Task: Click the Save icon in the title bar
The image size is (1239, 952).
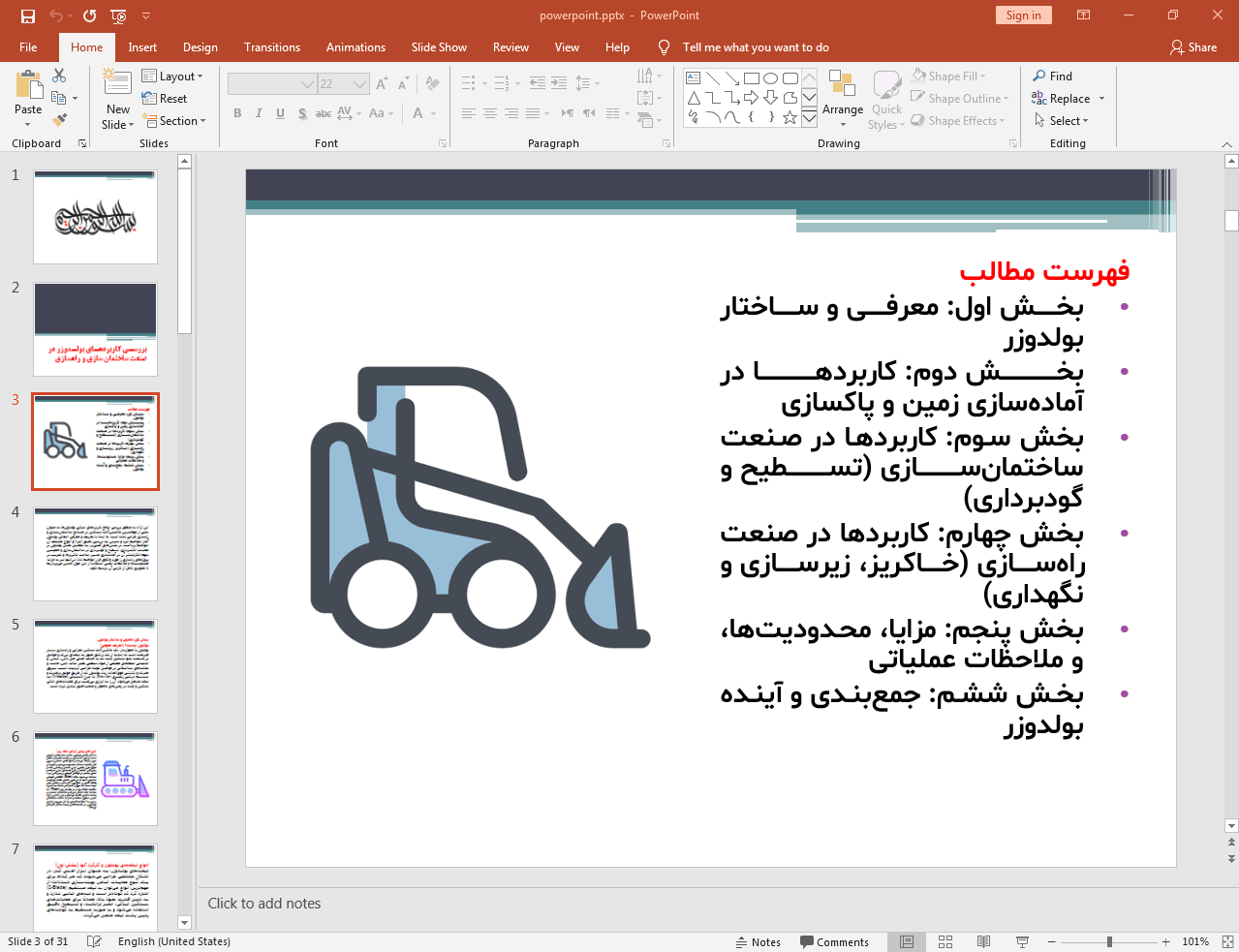Action: point(27,15)
